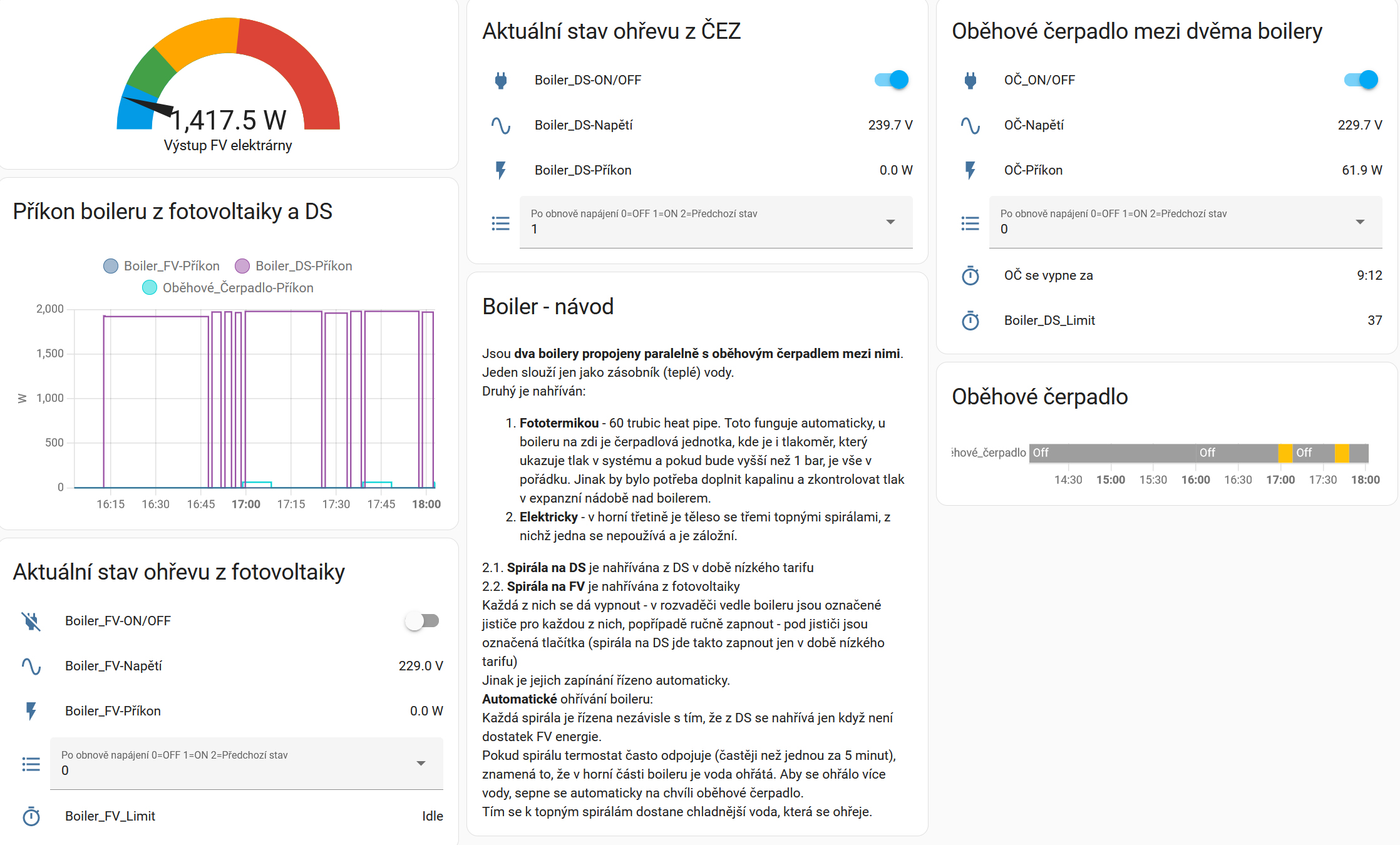Open the Boiler_DS_Limit entity row
Image resolution: width=1400 pixels, height=845 pixels.
(1049, 320)
